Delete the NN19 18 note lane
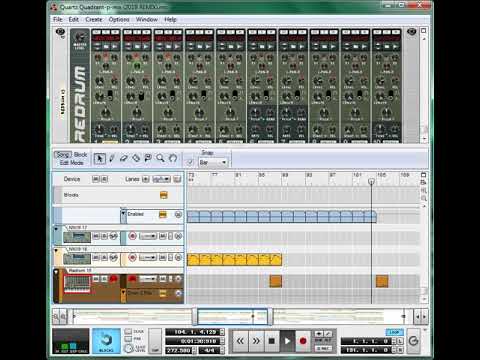Image resolution: width=480 pixels, height=360 pixels. pos(178,258)
